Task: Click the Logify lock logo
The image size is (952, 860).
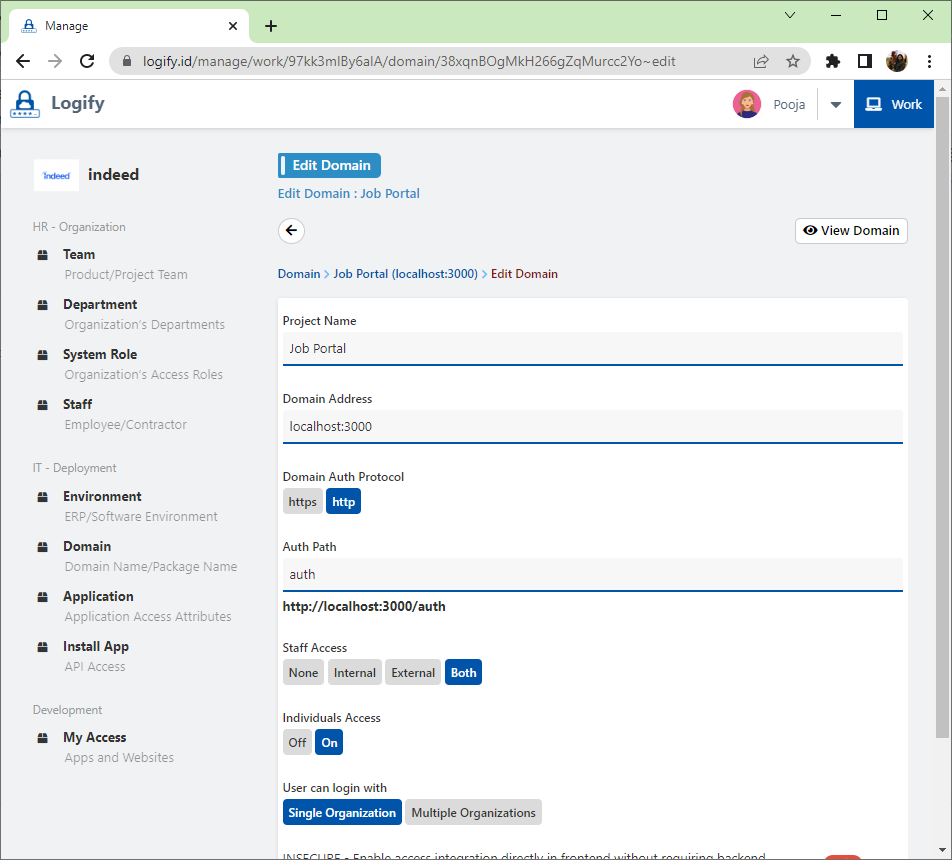Action: 25,104
